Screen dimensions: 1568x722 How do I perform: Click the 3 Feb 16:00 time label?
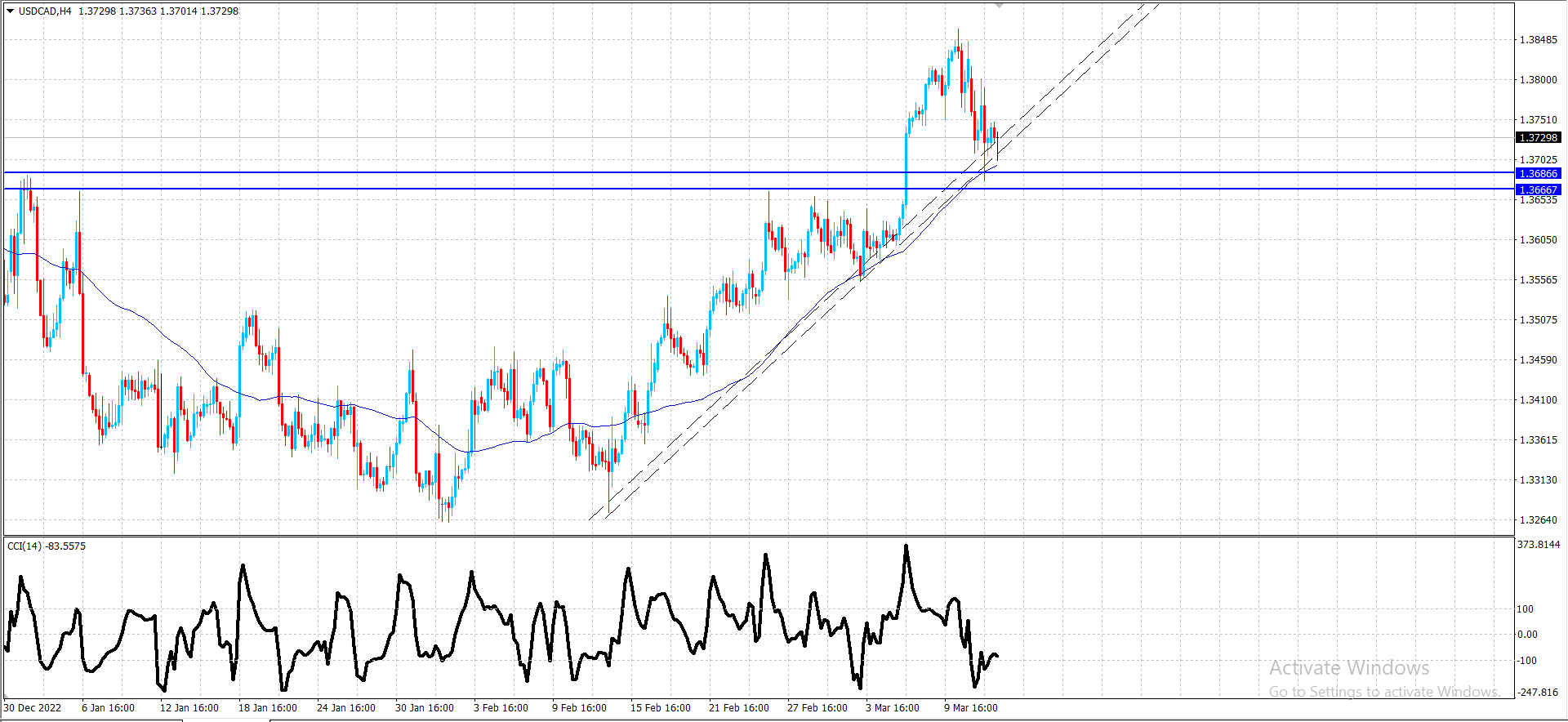click(501, 708)
